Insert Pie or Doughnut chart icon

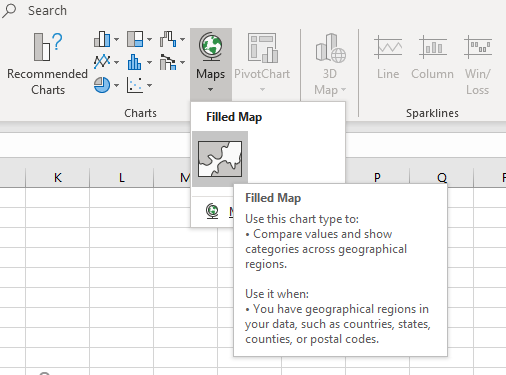pos(102,85)
